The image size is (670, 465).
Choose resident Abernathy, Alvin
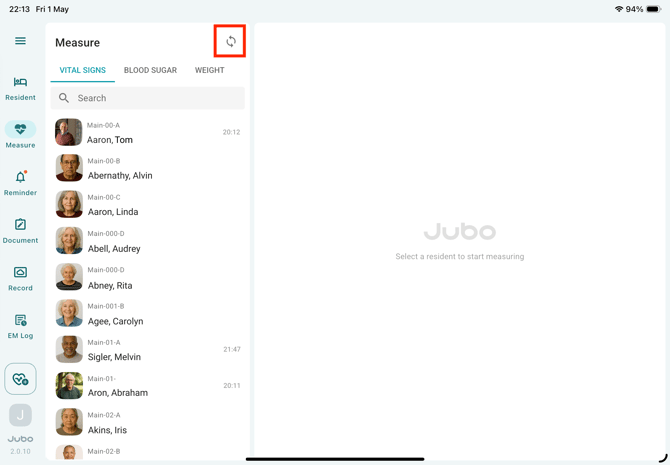tap(148, 168)
